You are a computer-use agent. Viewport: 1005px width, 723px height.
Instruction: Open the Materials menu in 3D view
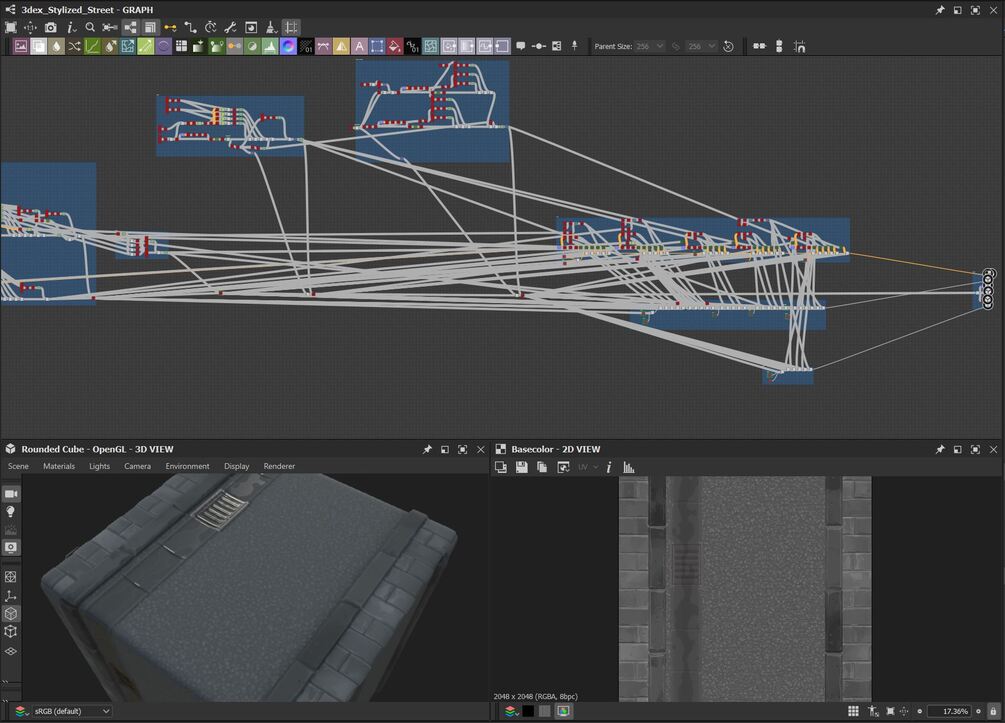58,466
